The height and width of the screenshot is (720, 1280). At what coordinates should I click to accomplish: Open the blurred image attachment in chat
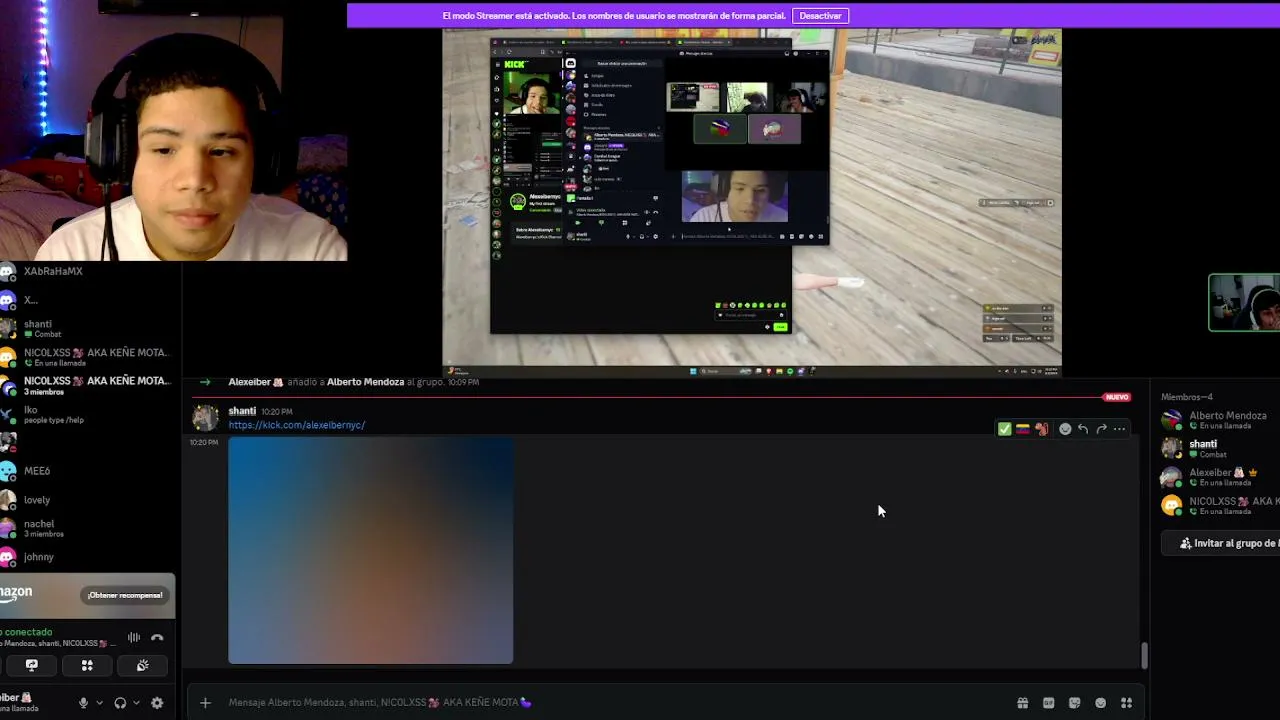click(370, 550)
